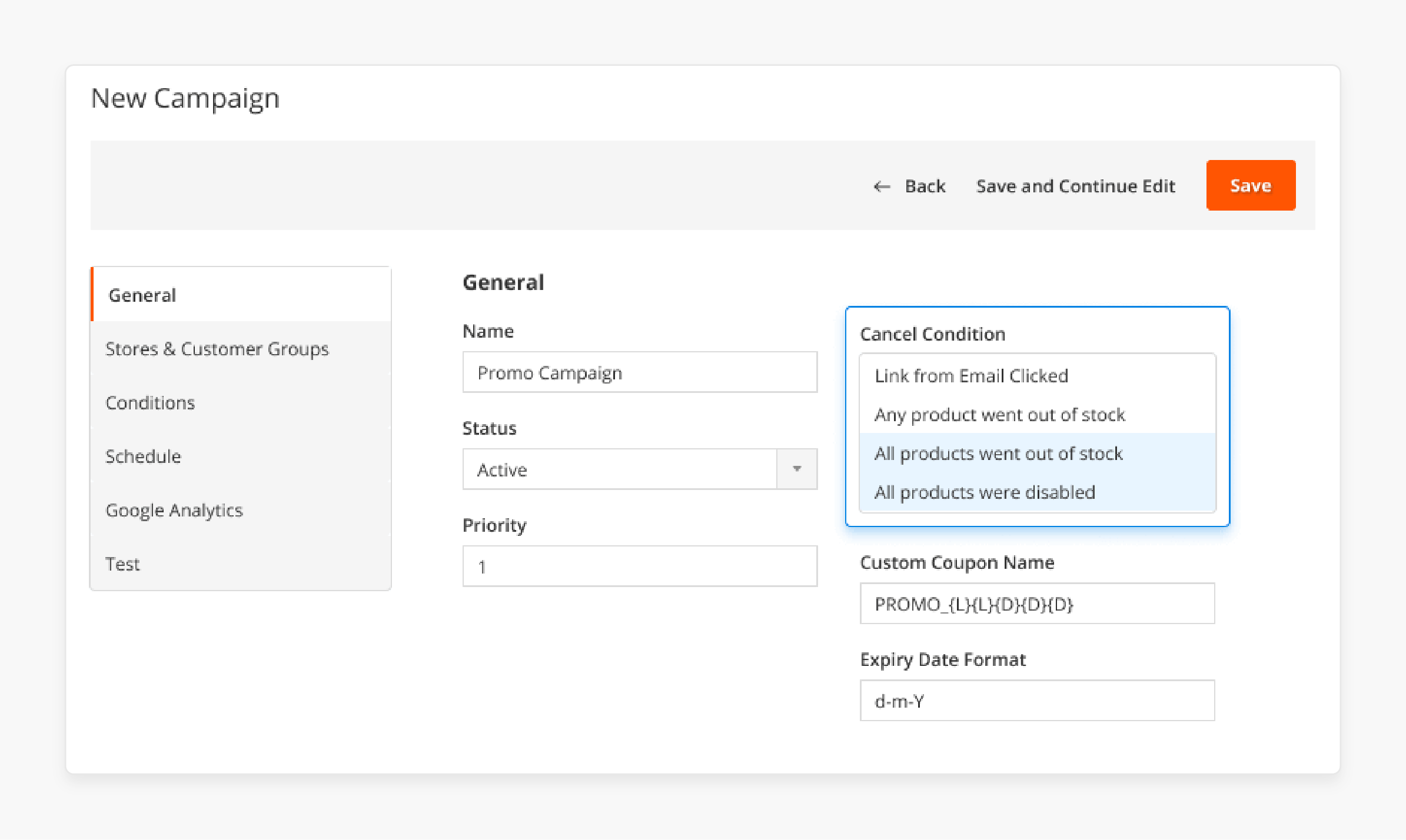This screenshot has width=1406, height=840.
Task: Click the Name input field
Action: (x=640, y=372)
